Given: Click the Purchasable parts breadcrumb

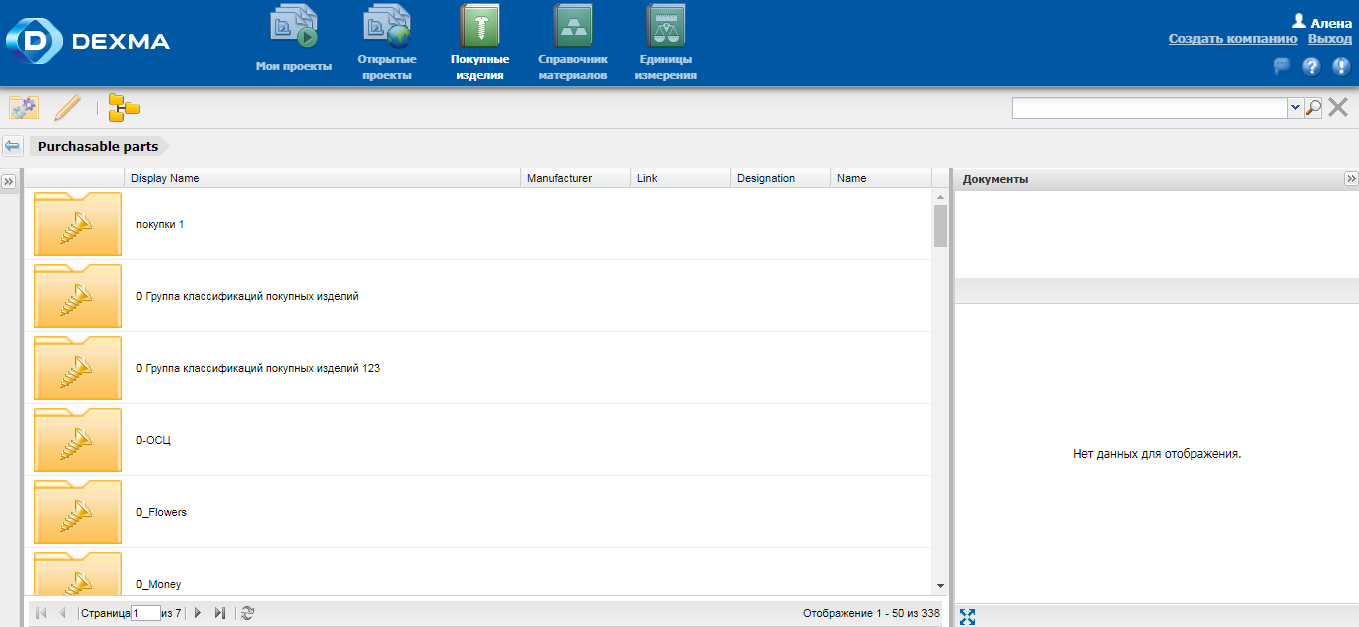Looking at the screenshot, I should [x=98, y=146].
